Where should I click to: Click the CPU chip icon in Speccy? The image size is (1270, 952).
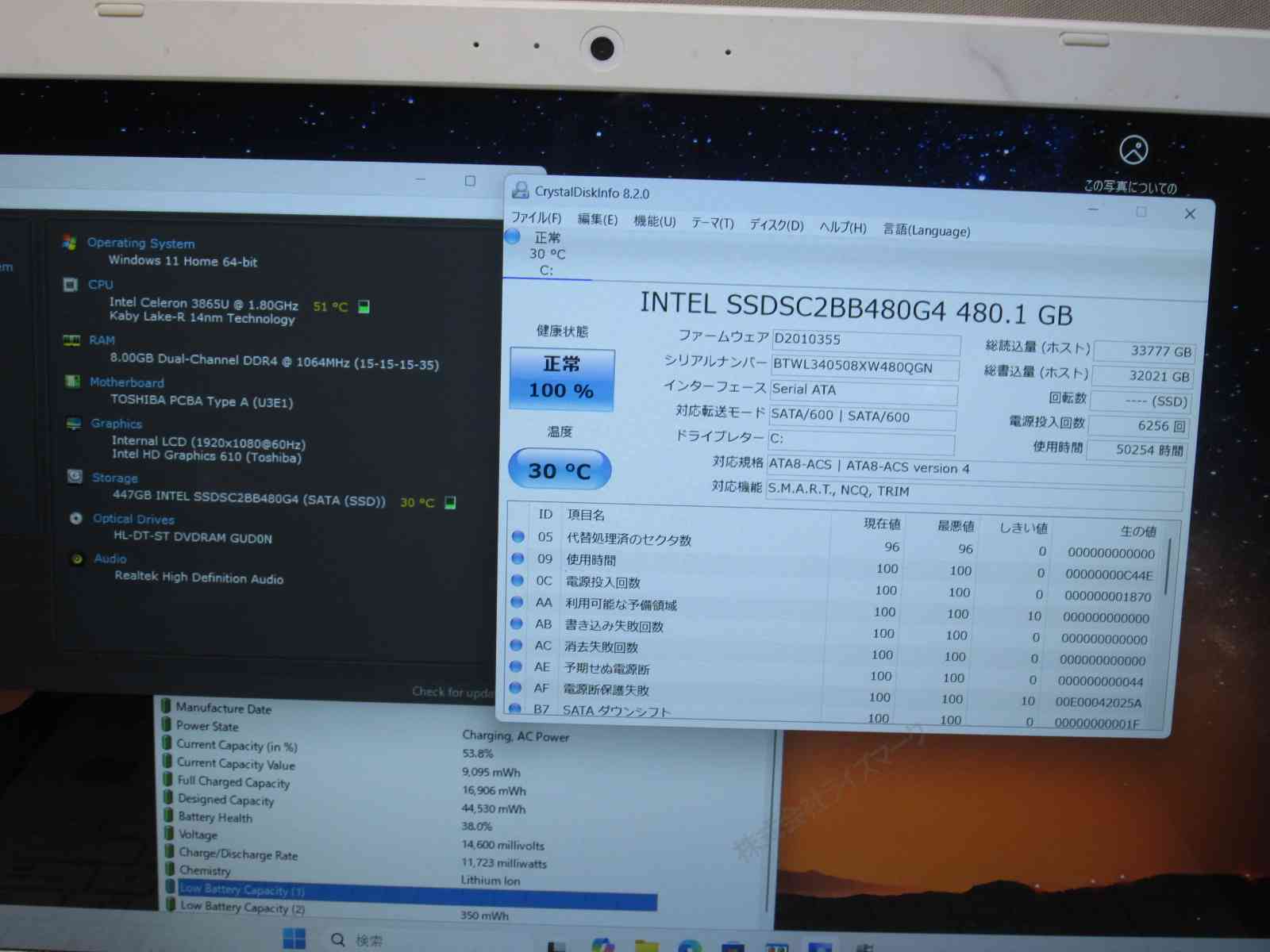tap(71, 284)
